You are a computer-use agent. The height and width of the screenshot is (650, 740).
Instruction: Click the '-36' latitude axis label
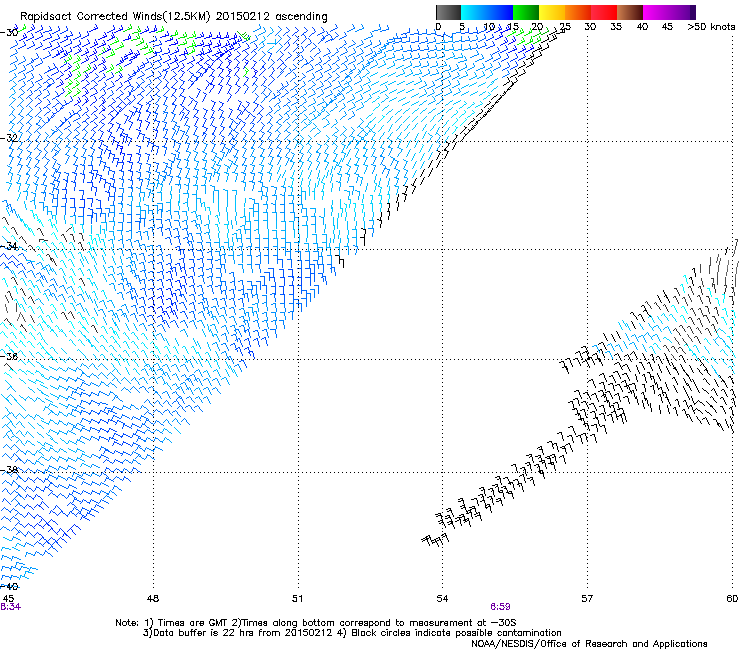point(9,356)
